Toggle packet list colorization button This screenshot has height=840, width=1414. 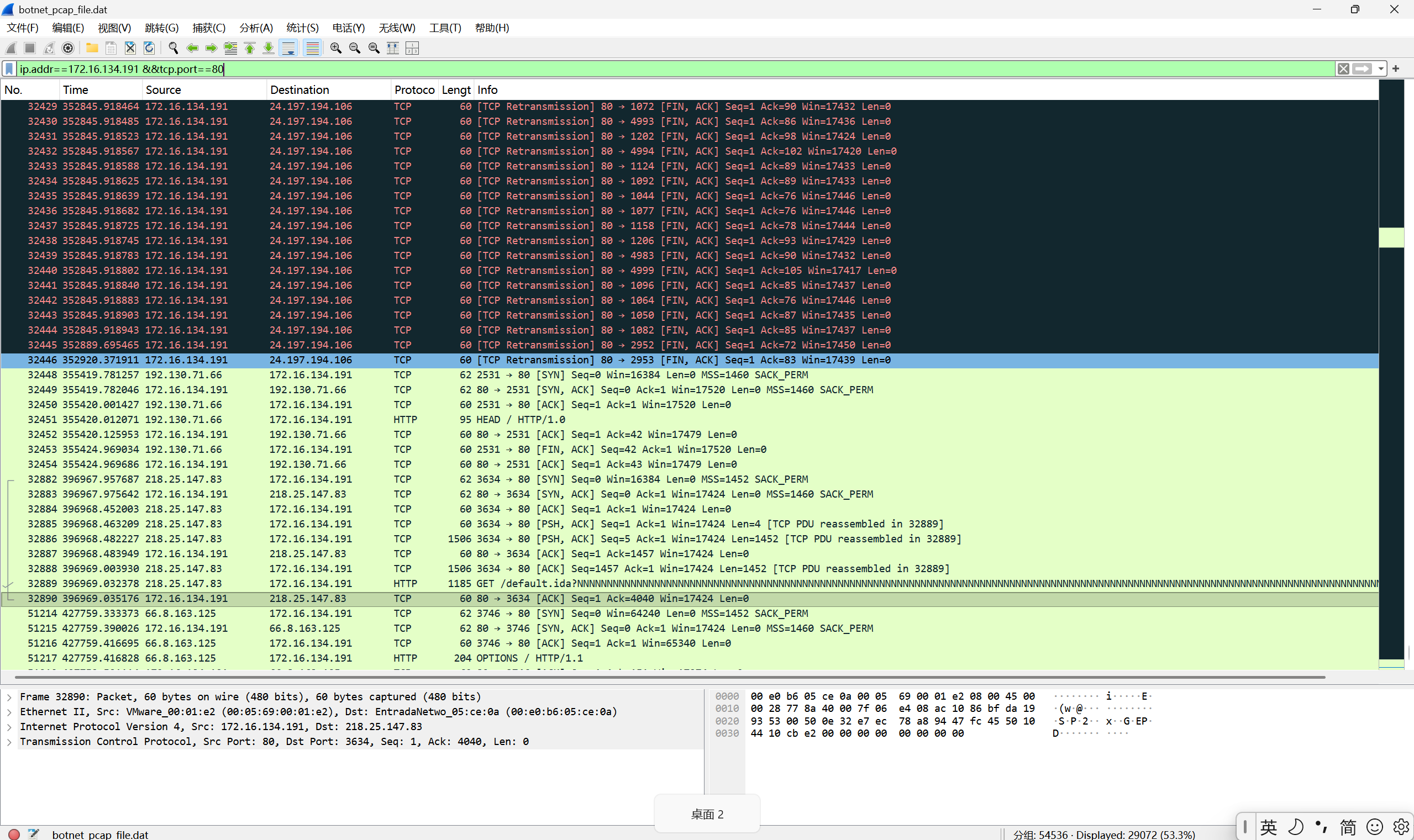click(312, 48)
